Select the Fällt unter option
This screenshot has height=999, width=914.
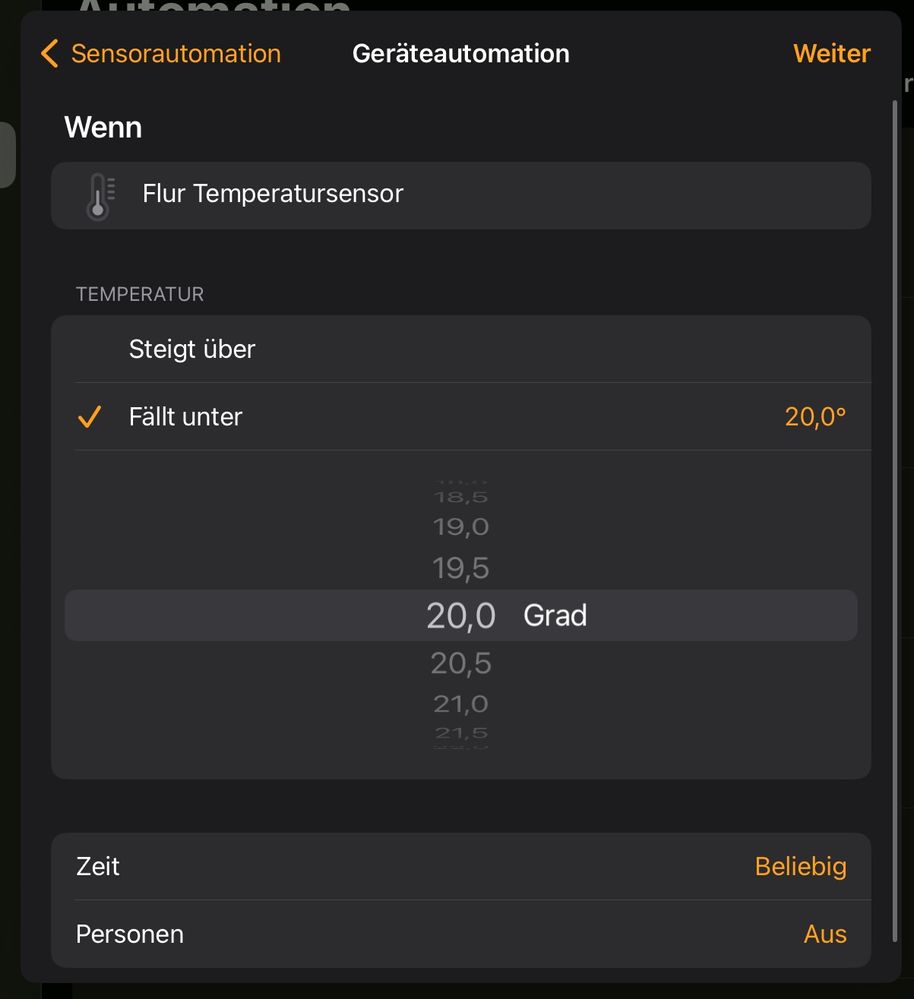click(186, 417)
